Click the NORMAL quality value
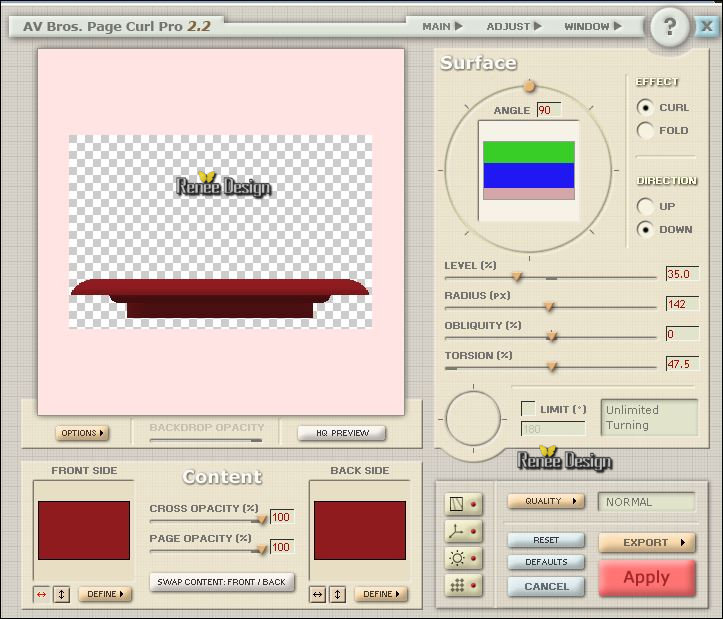The width and height of the screenshot is (723, 619). (646, 502)
